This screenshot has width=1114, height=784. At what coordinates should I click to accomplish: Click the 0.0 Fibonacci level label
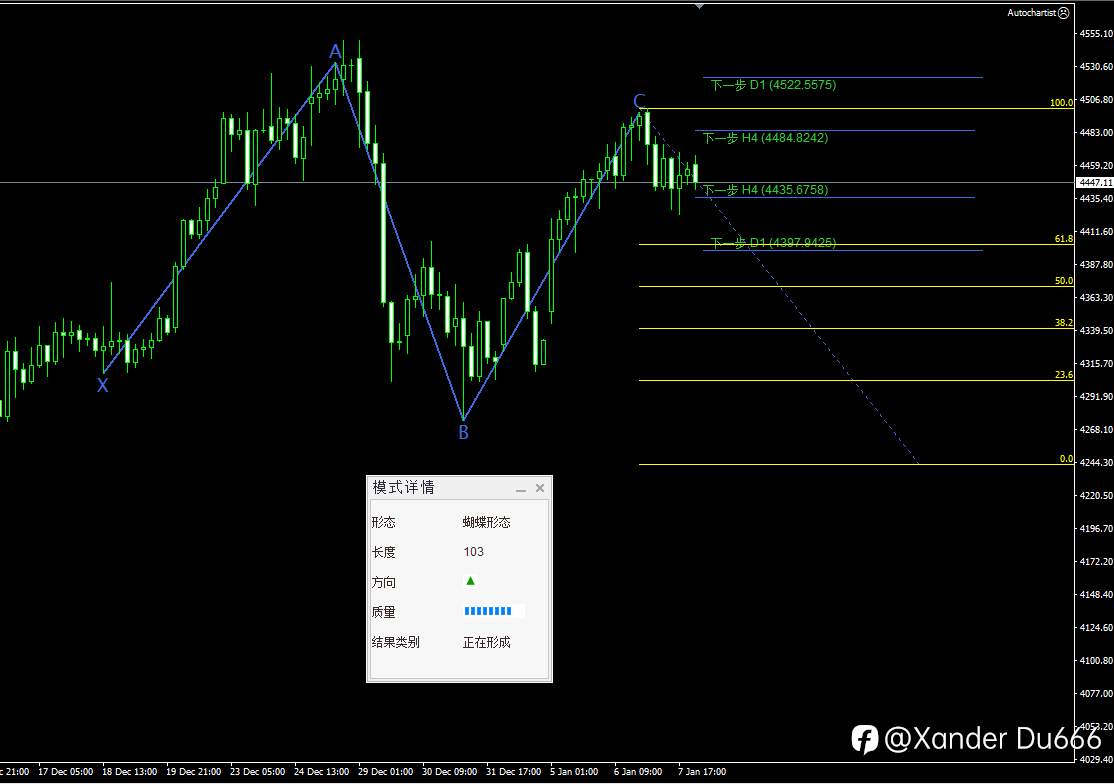tap(1066, 459)
